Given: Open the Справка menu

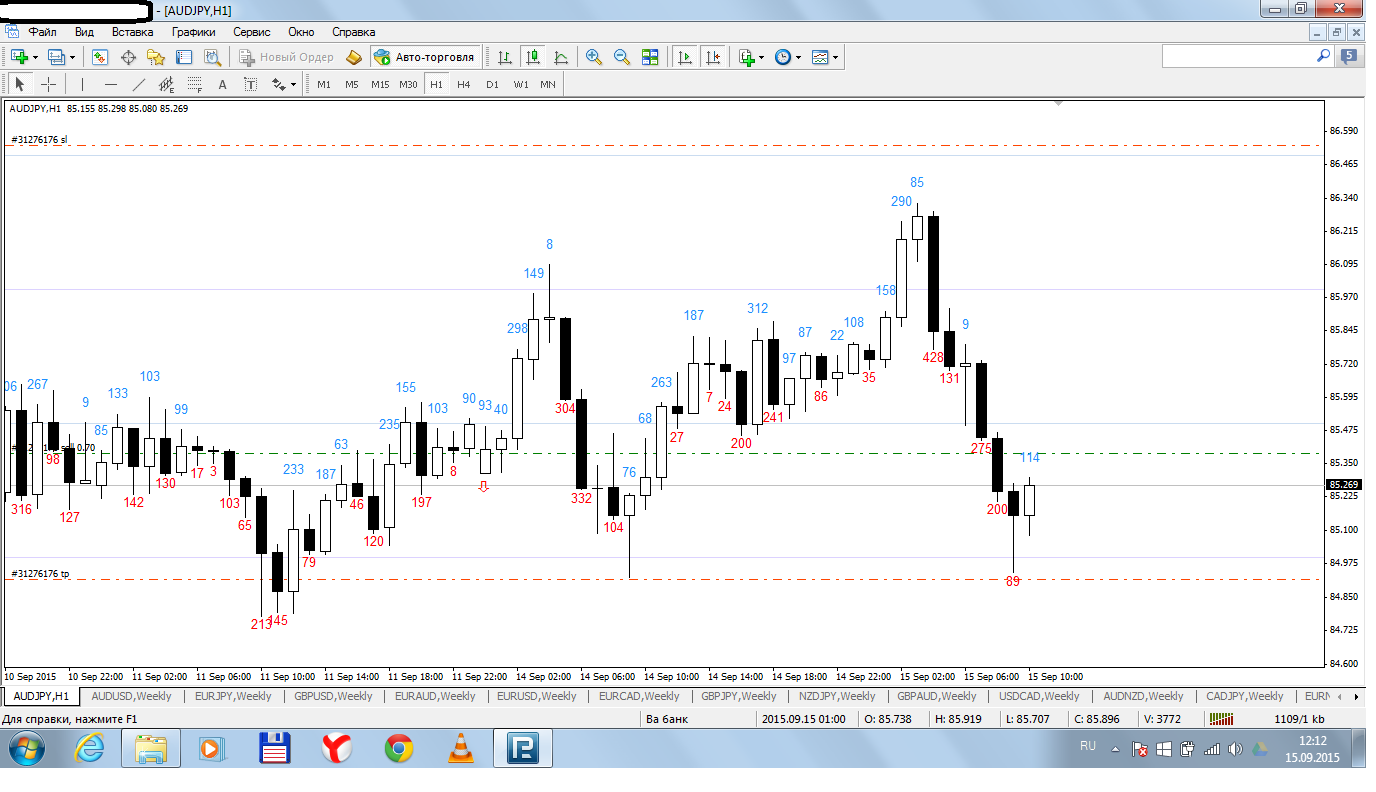Looking at the screenshot, I should [354, 32].
